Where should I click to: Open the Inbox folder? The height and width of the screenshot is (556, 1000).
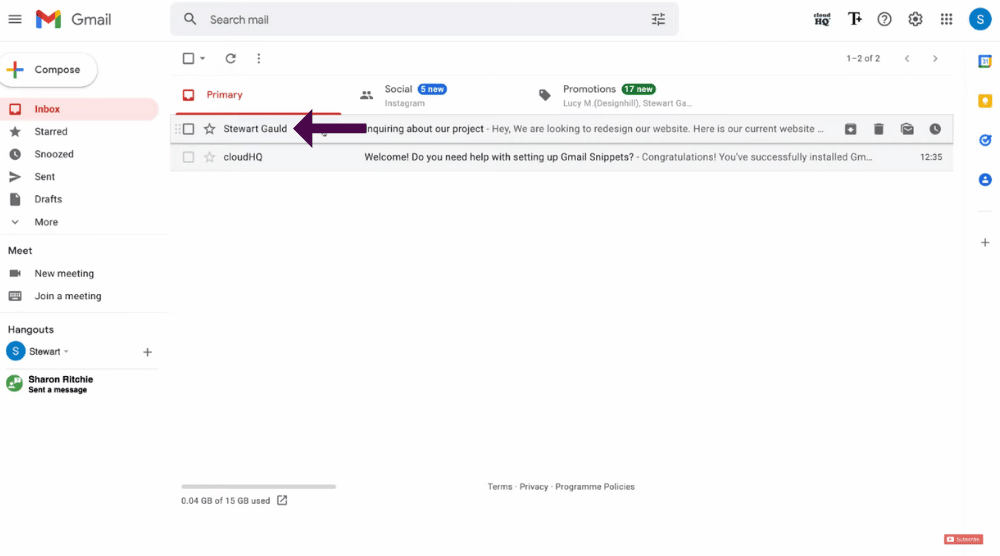pyautogui.click(x=79, y=109)
